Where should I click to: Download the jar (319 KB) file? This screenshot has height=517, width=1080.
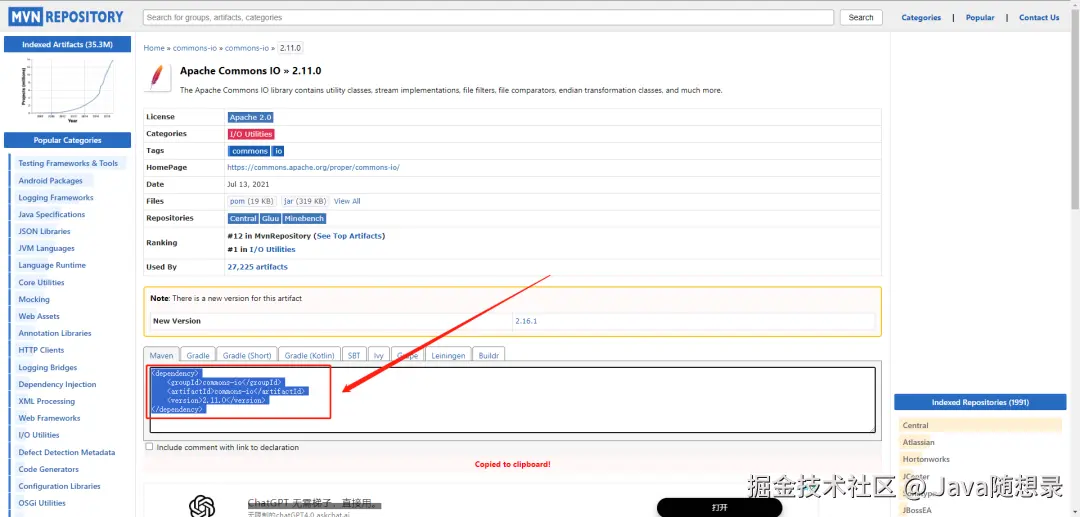pos(305,201)
